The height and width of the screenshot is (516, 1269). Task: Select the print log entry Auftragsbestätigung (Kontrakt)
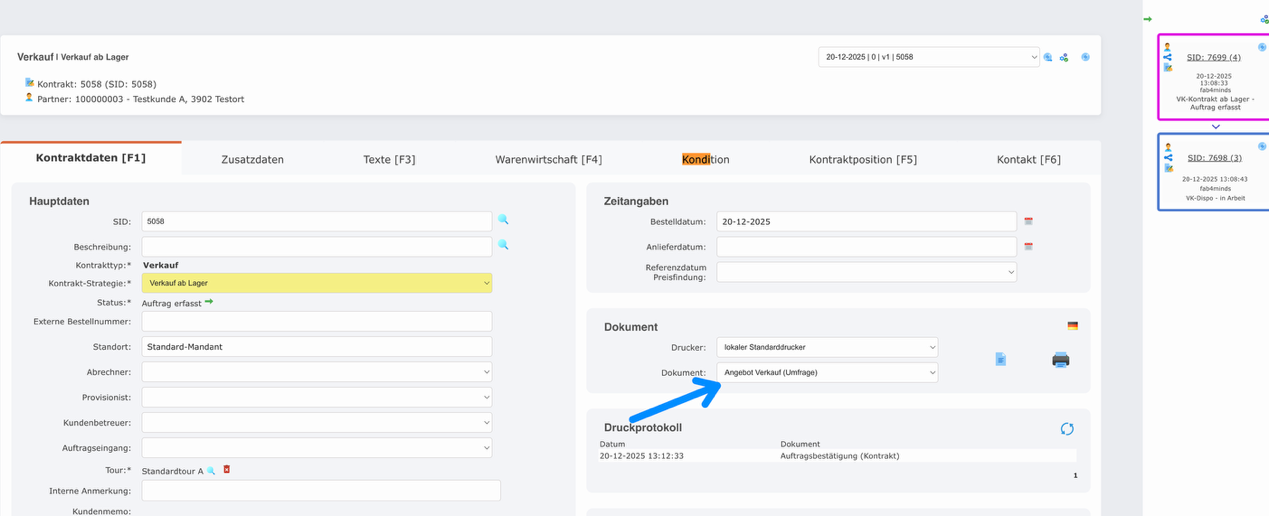click(839, 456)
